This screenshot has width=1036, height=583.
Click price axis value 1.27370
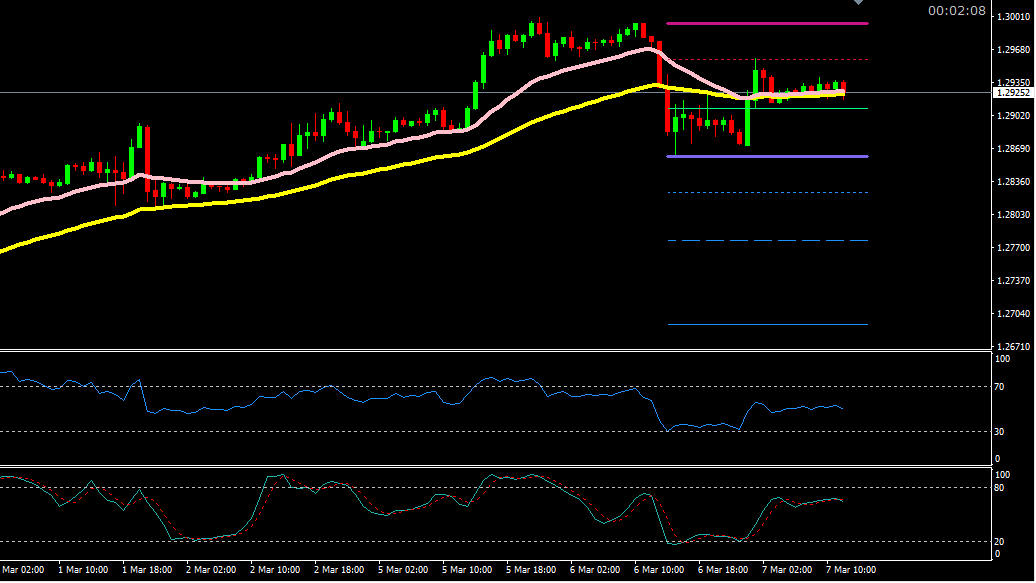1014,281
